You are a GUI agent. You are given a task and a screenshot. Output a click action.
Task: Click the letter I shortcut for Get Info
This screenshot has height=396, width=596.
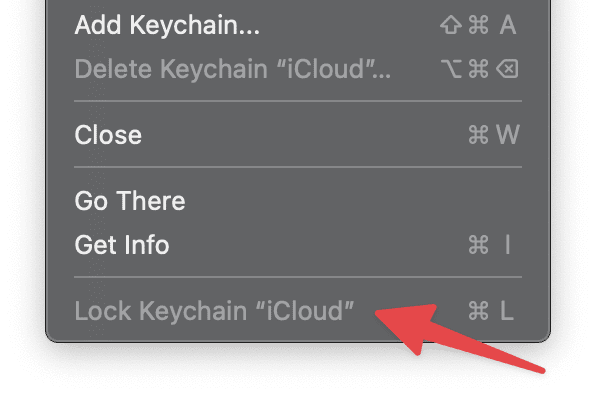pyautogui.click(x=507, y=245)
